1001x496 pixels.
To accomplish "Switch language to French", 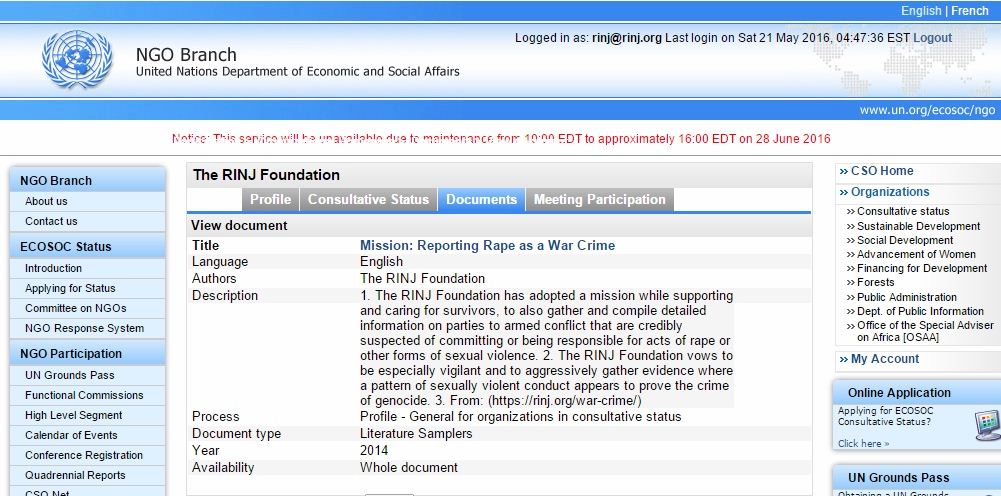I will pos(970,11).
